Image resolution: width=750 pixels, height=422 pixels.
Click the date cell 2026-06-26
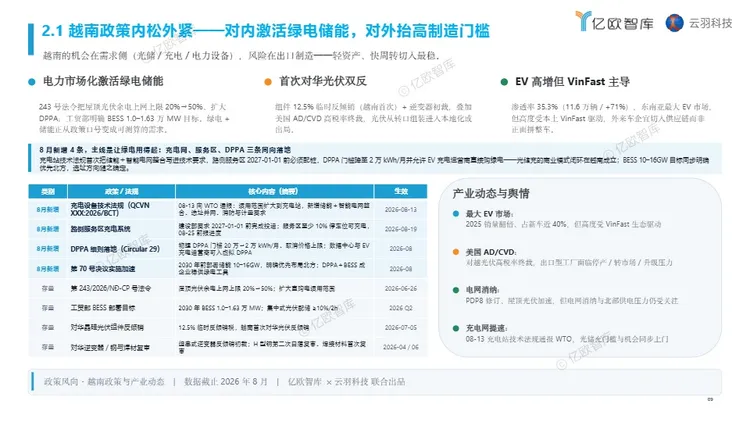click(401, 289)
